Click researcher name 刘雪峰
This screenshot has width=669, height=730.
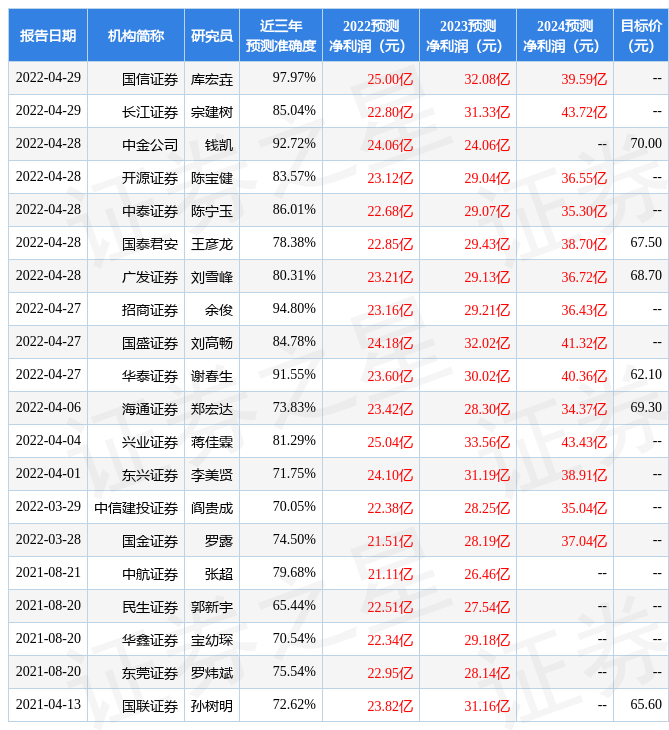coord(212,277)
